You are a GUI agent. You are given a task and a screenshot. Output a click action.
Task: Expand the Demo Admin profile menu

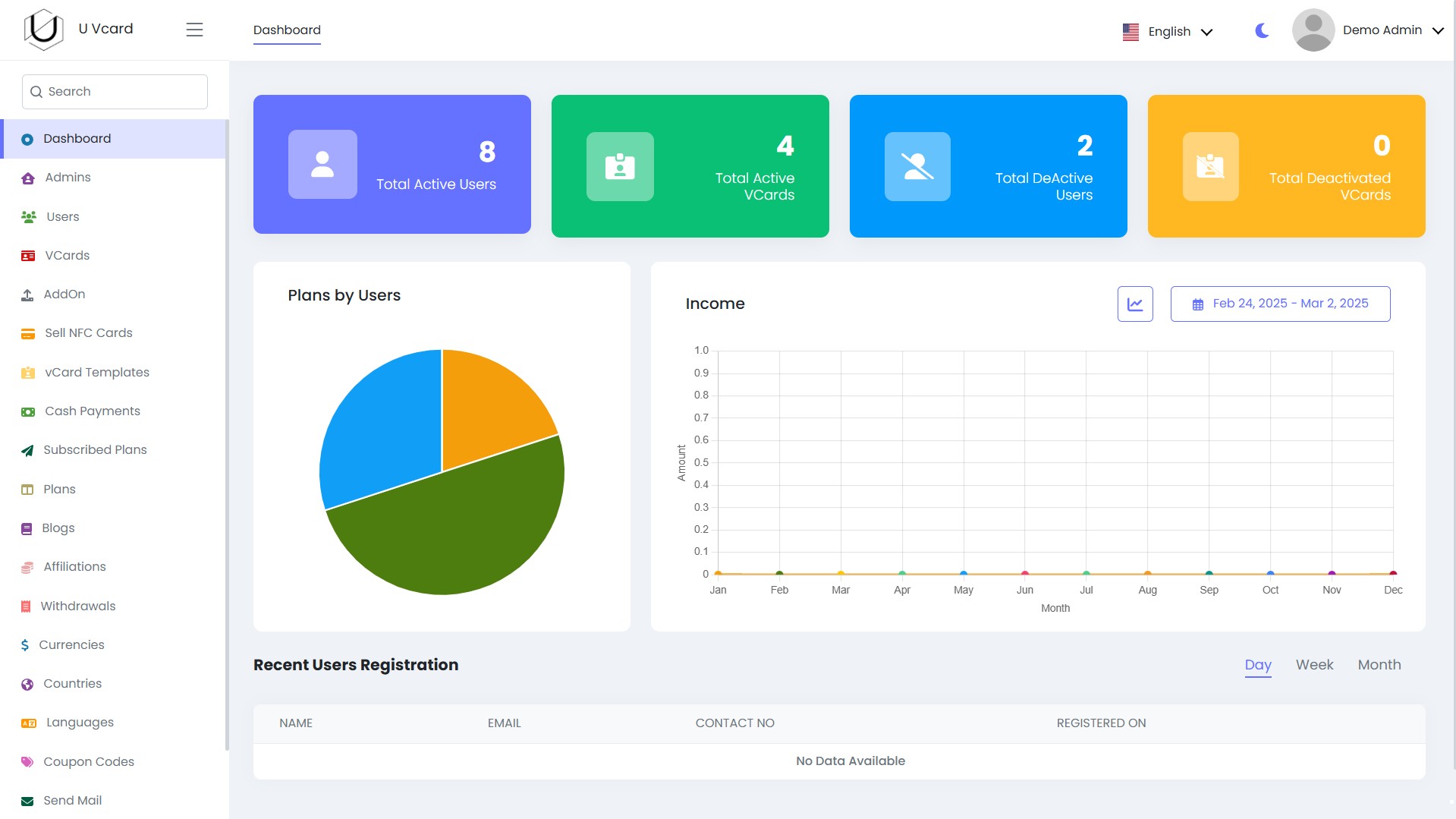(1368, 30)
